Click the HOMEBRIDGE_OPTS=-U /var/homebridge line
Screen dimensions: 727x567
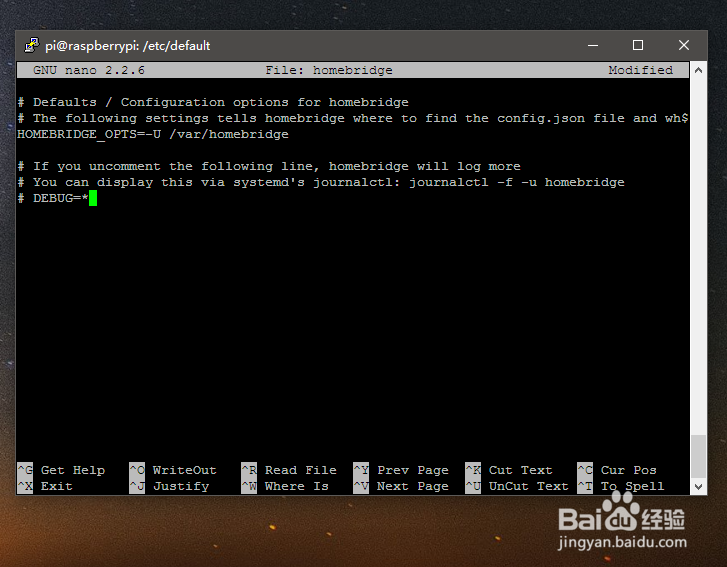[x=153, y=134]
